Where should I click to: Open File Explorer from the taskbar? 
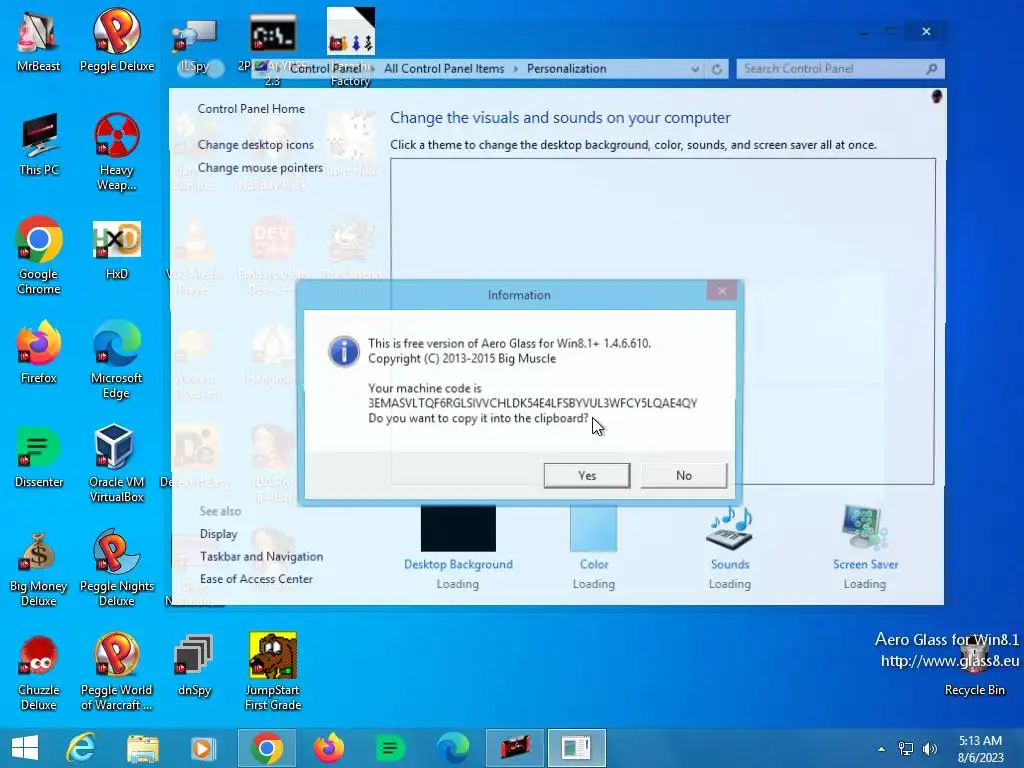143,748
